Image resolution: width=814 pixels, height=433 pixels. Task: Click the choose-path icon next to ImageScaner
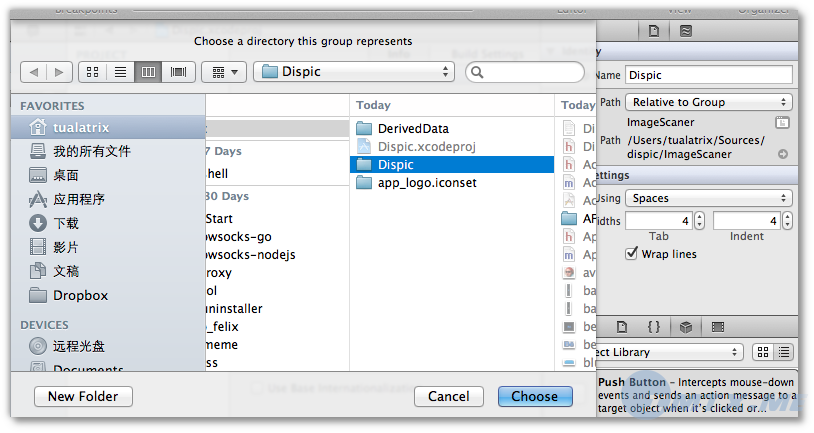(782, 123)
